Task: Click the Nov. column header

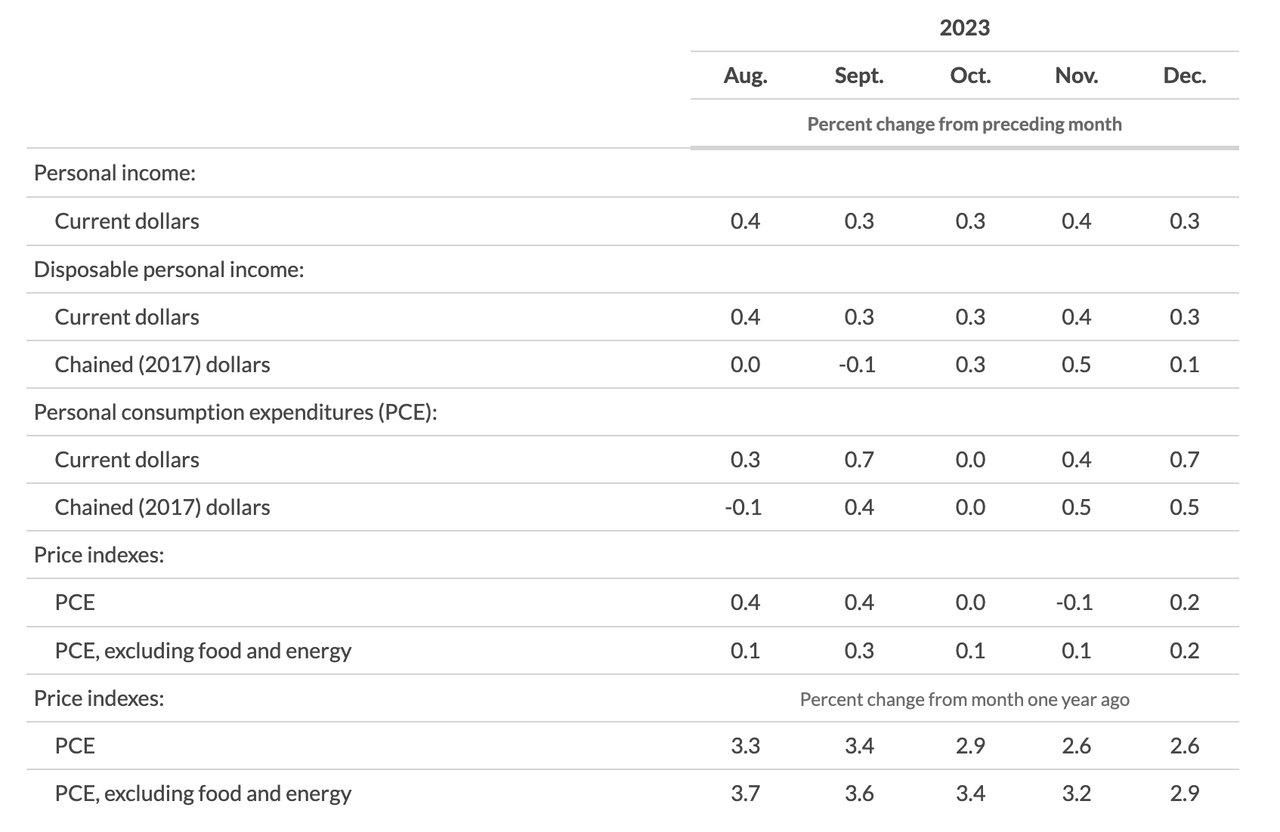Action: point(1076,76)
